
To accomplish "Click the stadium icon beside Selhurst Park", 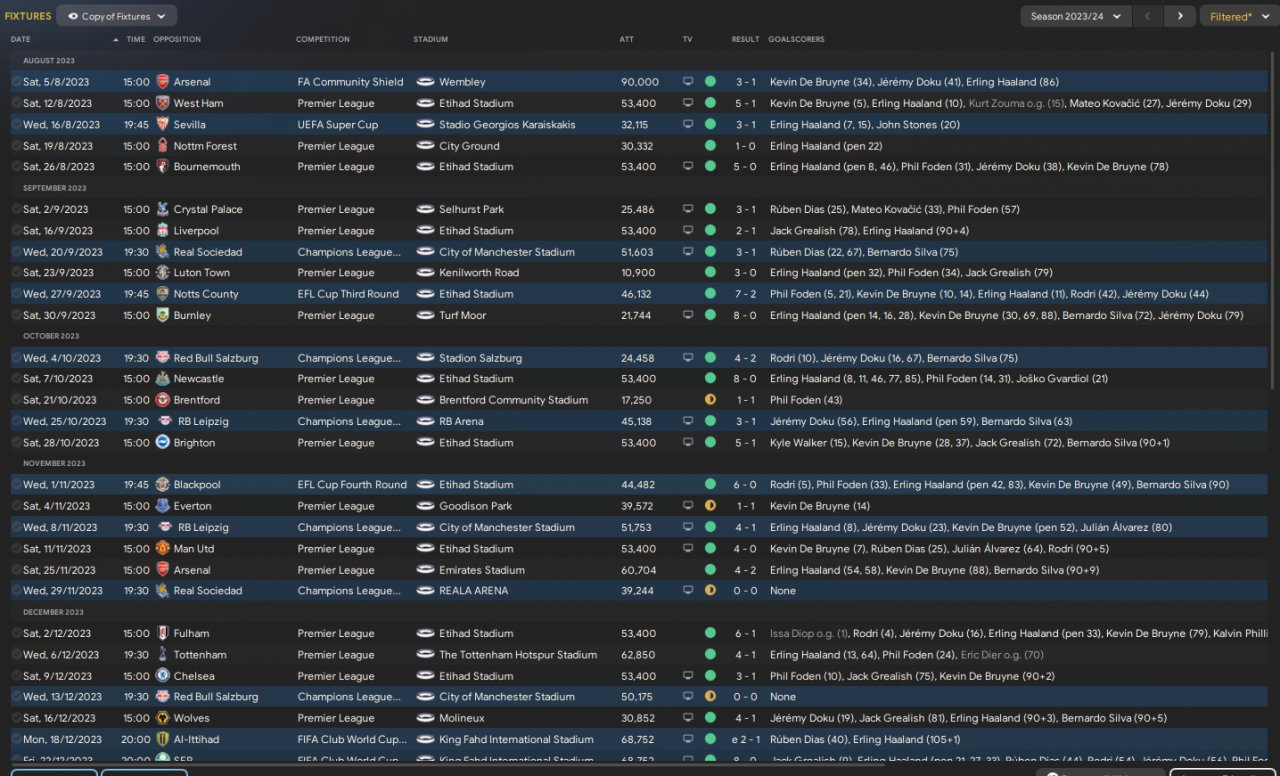I will pyautogui.click(x=425, y=209).
